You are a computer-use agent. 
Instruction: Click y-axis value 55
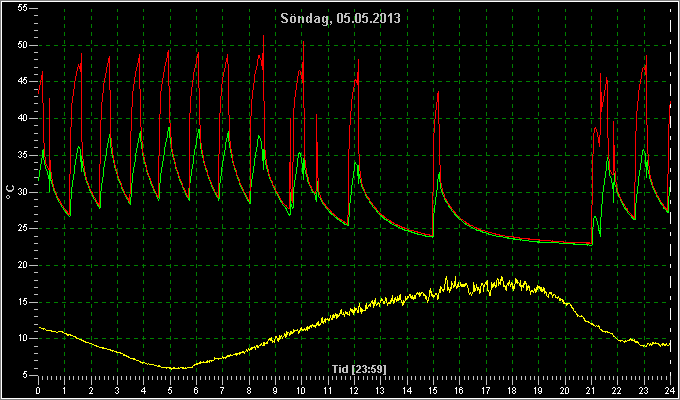click(x=23, y=8)
